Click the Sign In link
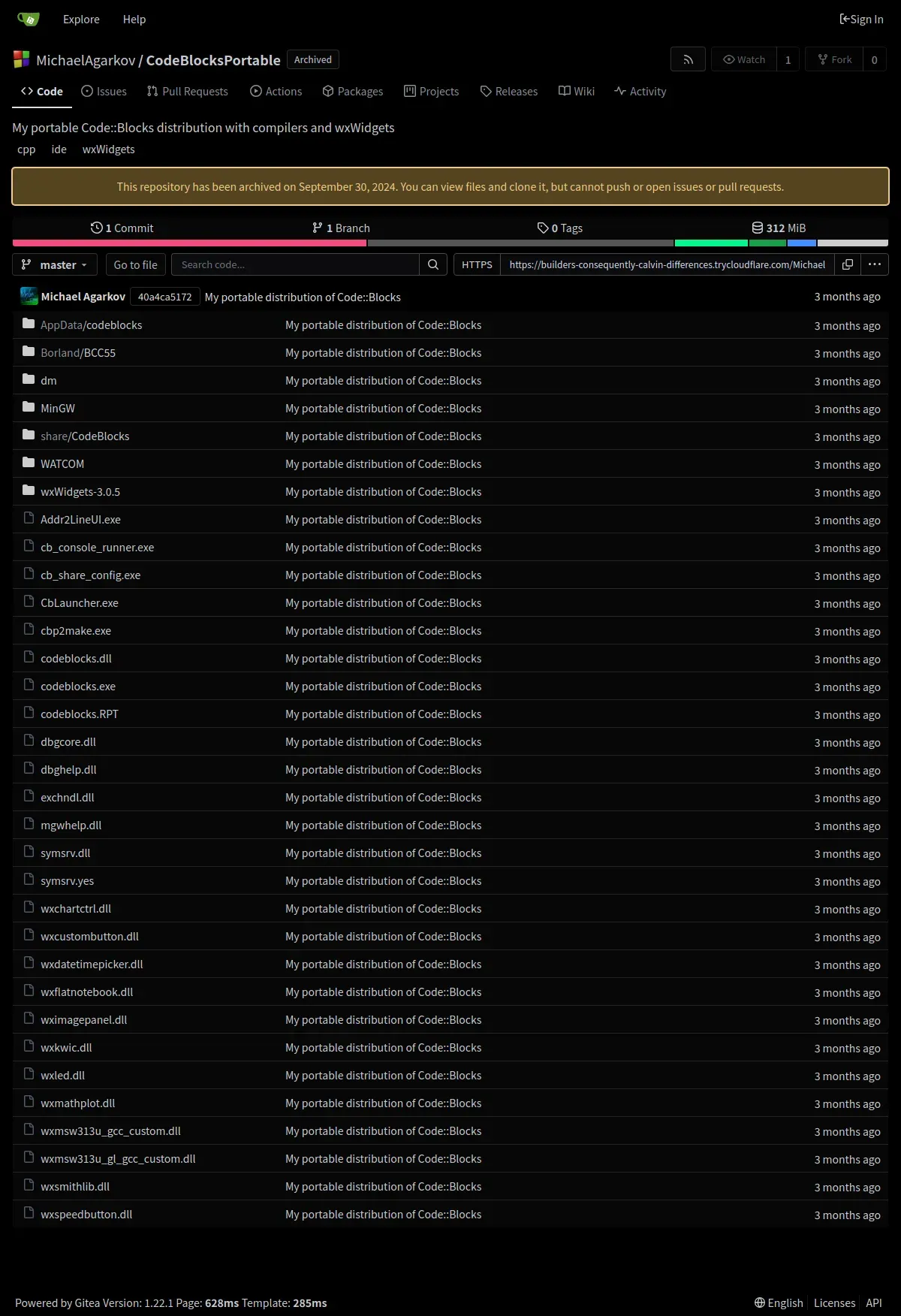The image size is (901, 1316). point(861,20)
